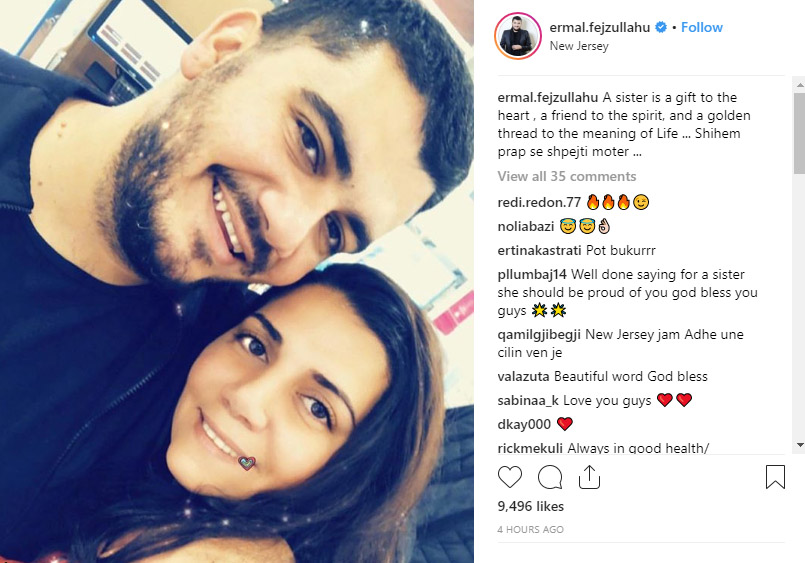The width and height of the screenshot is (805, 563).
Task: Click the ermal.fejzullahu username in header
Action: point(600,27)
